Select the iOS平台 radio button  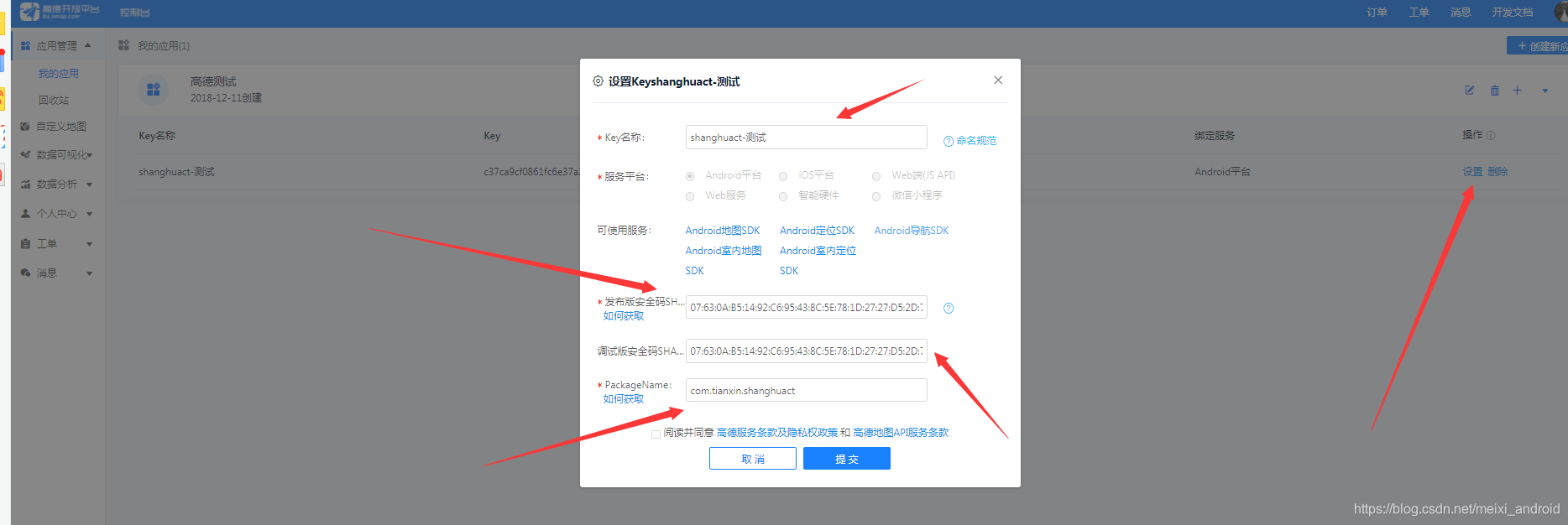(x=783, y=176)
